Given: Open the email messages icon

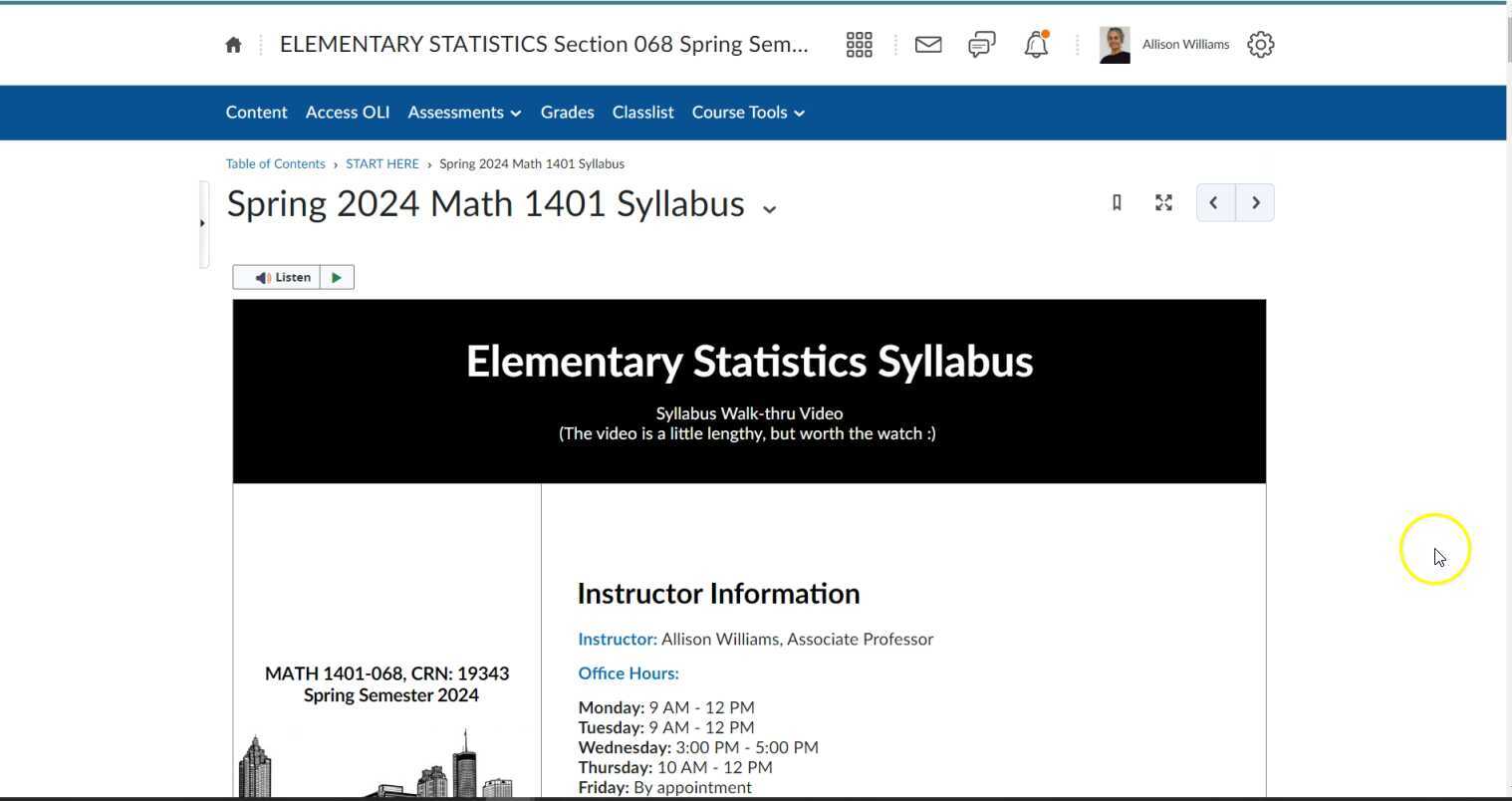Looking at the screenshot, I should tap(927, 44).
